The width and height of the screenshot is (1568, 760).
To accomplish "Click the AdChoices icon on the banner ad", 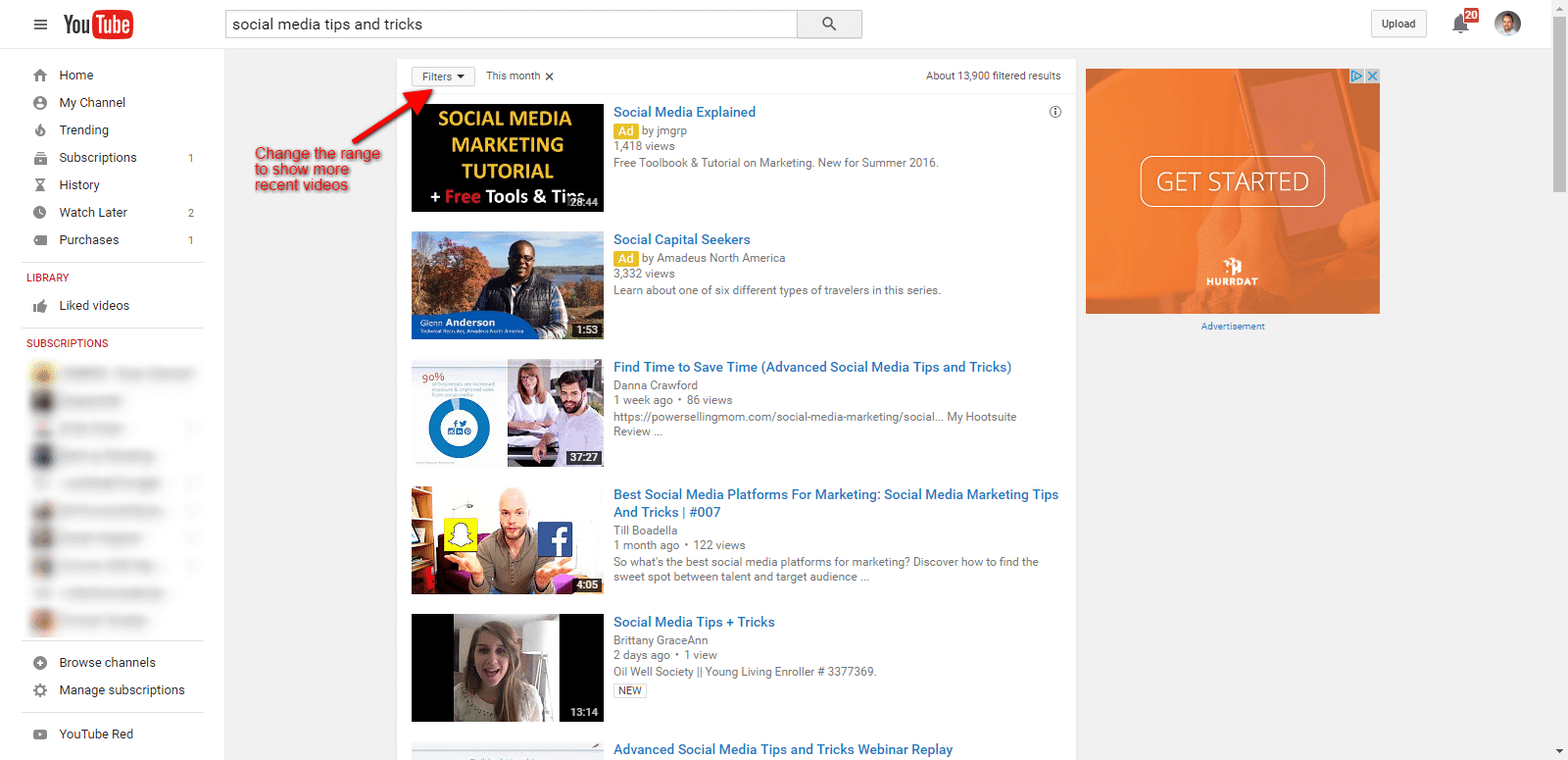I will point(1357,76).
